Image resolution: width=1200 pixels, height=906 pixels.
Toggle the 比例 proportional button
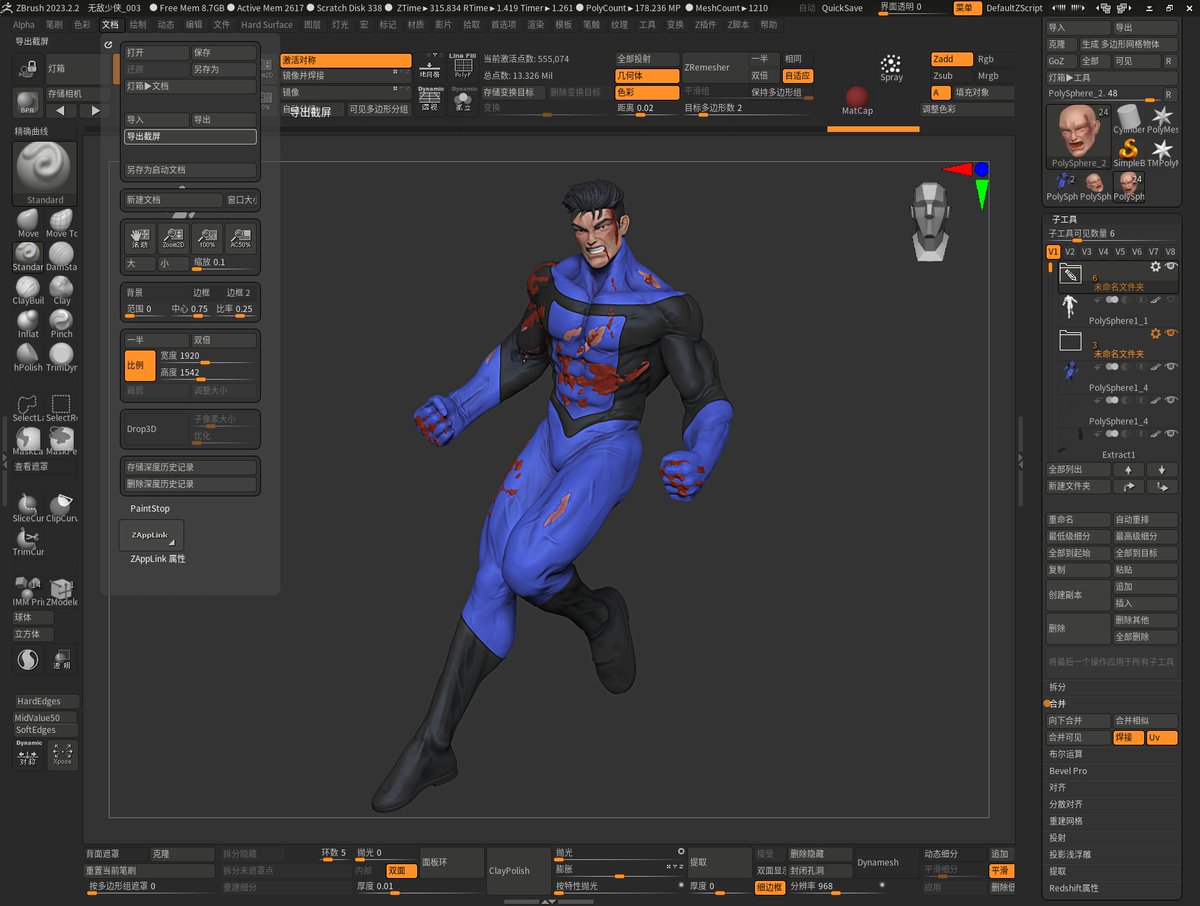point(140,365)
